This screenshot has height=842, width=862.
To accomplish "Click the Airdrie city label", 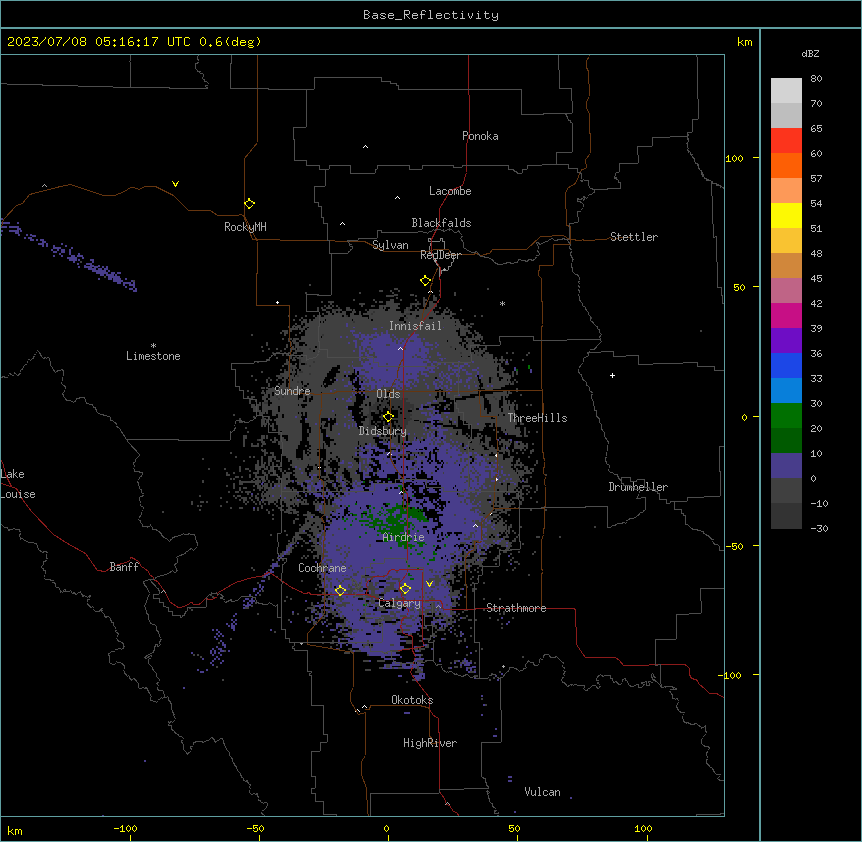I will 403,537.
